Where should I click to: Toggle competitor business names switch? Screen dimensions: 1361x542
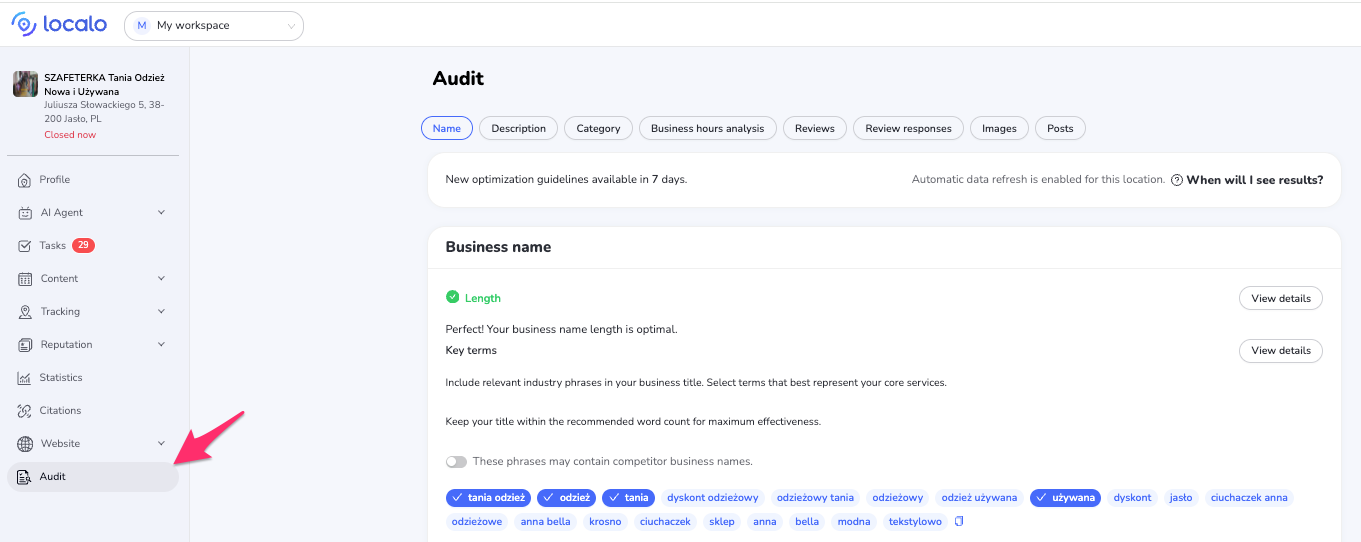tap(456, 462)
